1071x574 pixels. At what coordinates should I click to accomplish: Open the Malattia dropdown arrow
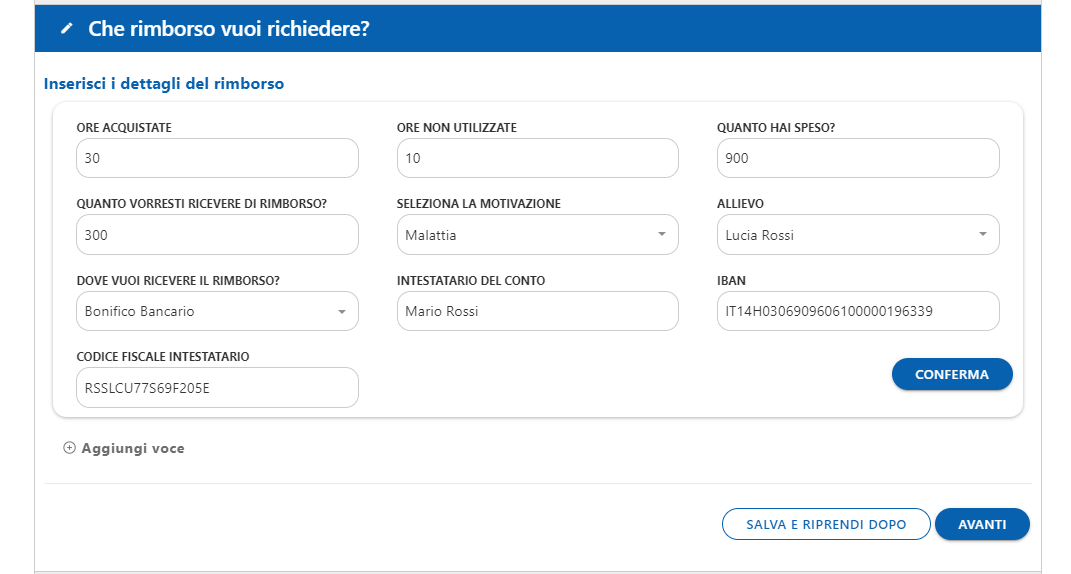pyautogui.click(x=661, y=234)
